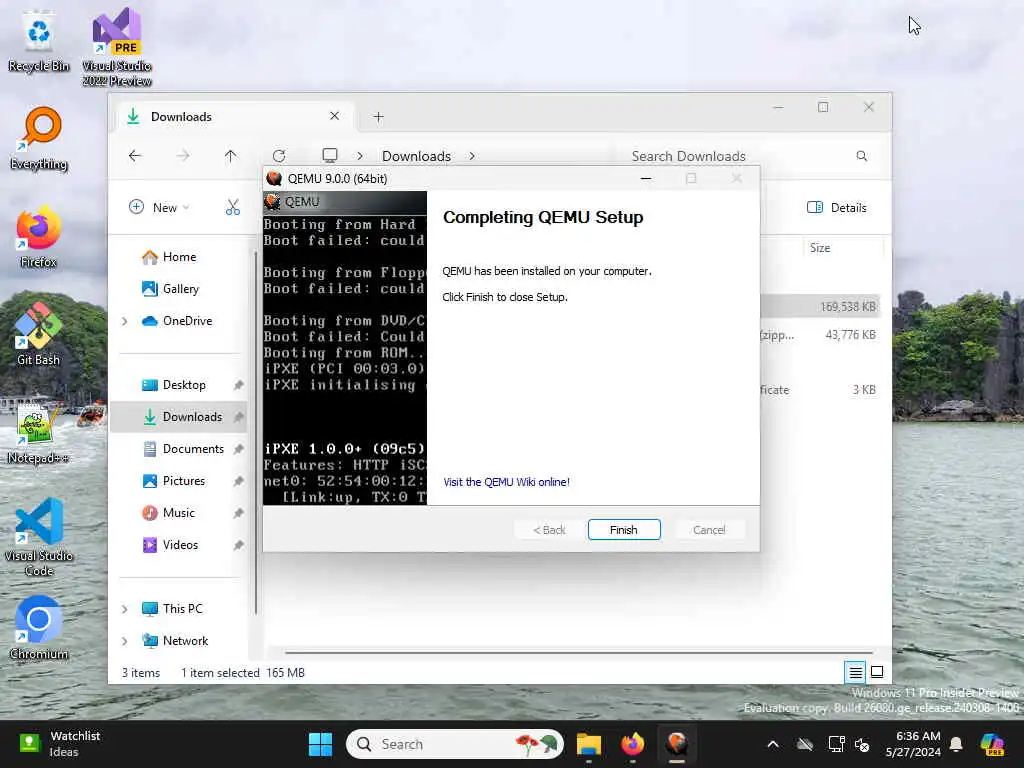This screenshot has width=1024, height=768.
Task: Open the notifications bell in taskbar
Action: coord(956,744)
